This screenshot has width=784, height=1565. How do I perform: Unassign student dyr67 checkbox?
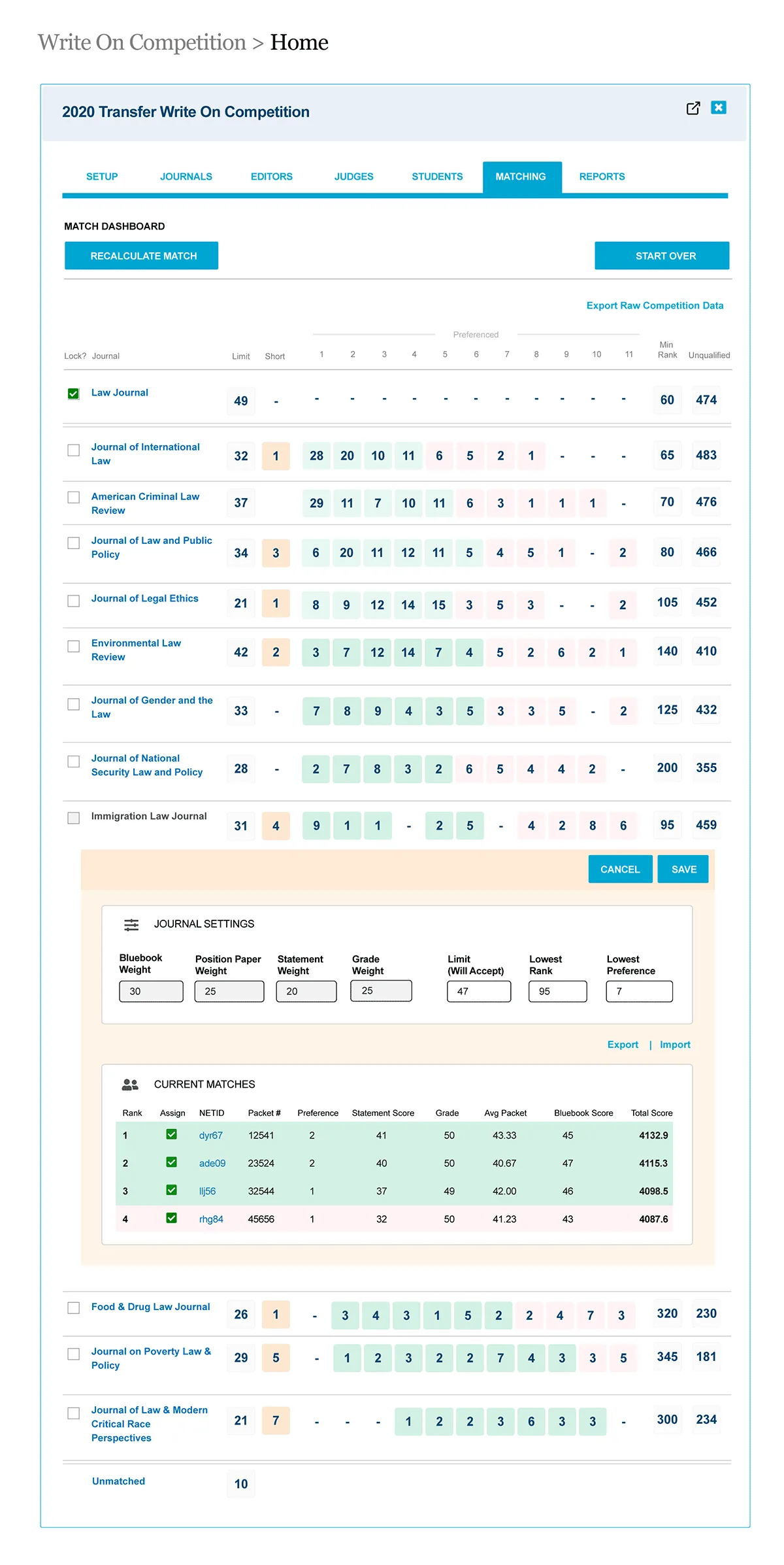(x=171, y=1135)
